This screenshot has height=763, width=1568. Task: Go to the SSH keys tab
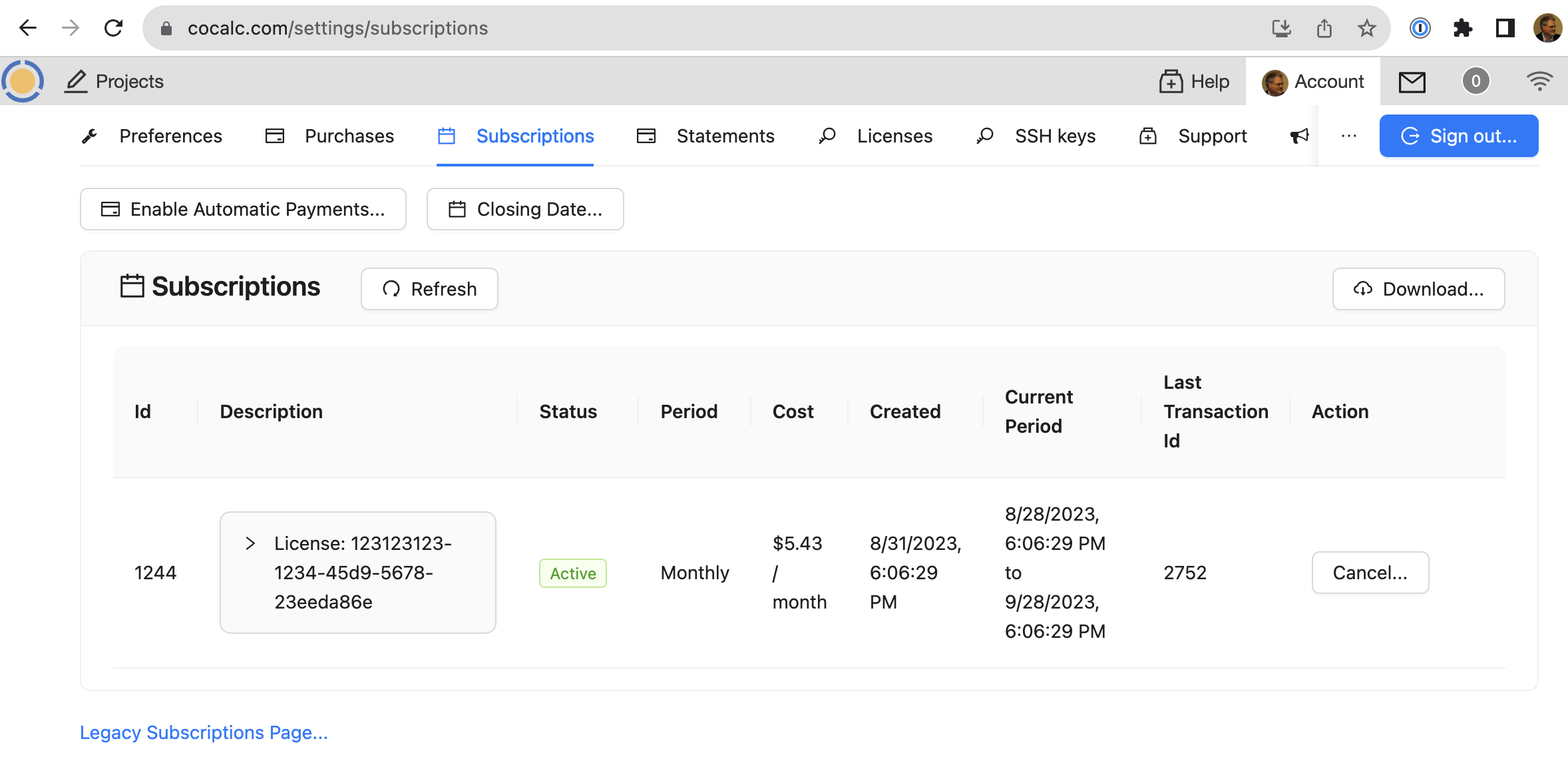(1036, 136)
